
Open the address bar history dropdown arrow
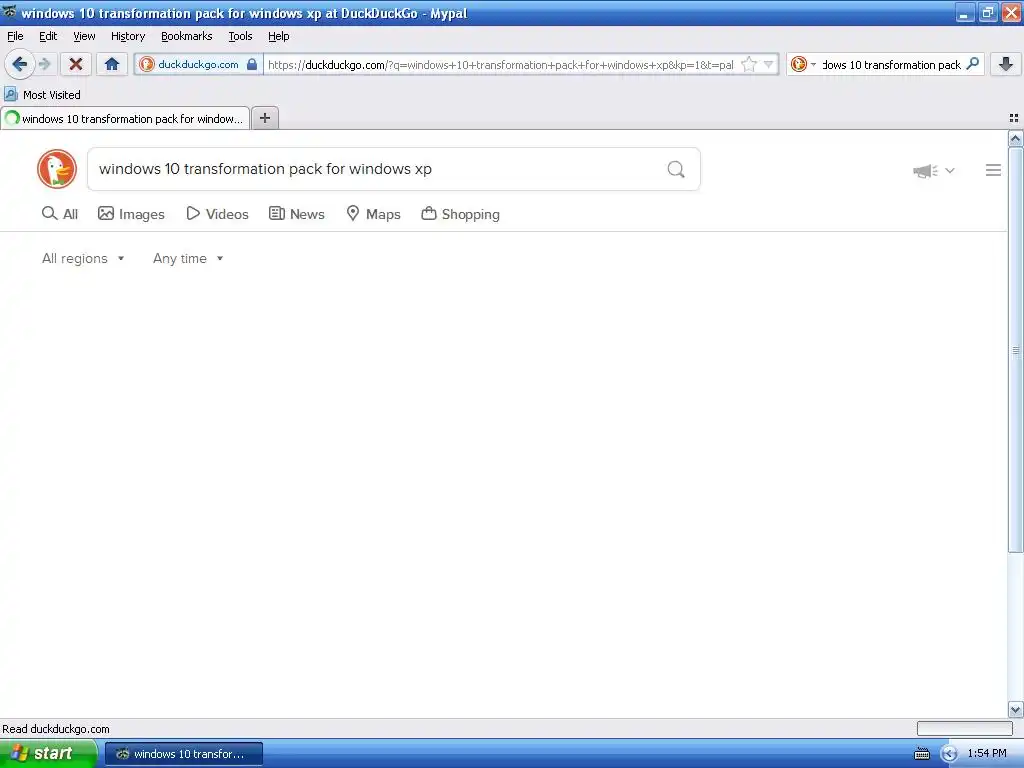click(x=769, y=64)
